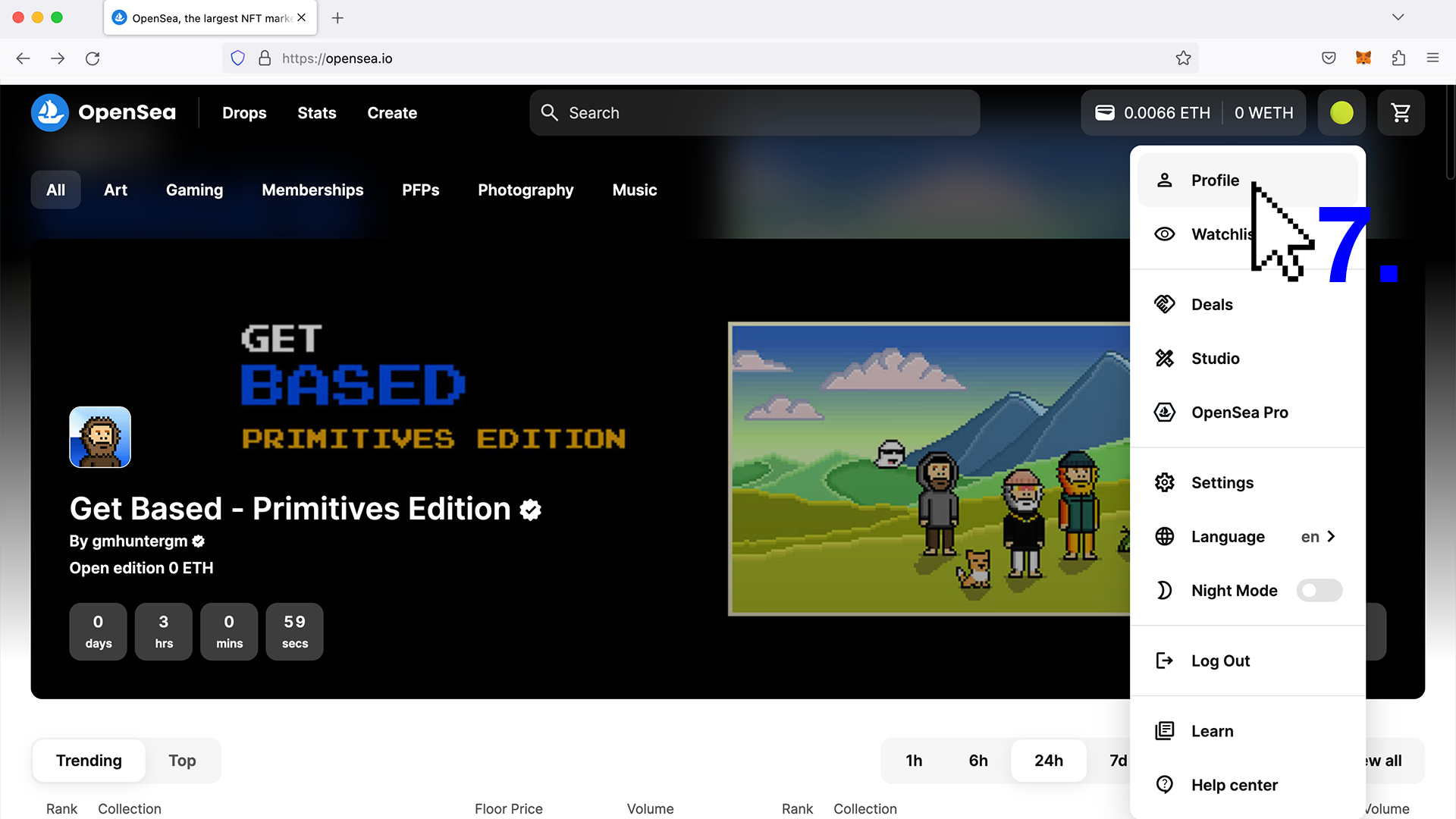This screenshot has width=1456, height=819.
Task: Go forward one page
Action: (58, 58)
